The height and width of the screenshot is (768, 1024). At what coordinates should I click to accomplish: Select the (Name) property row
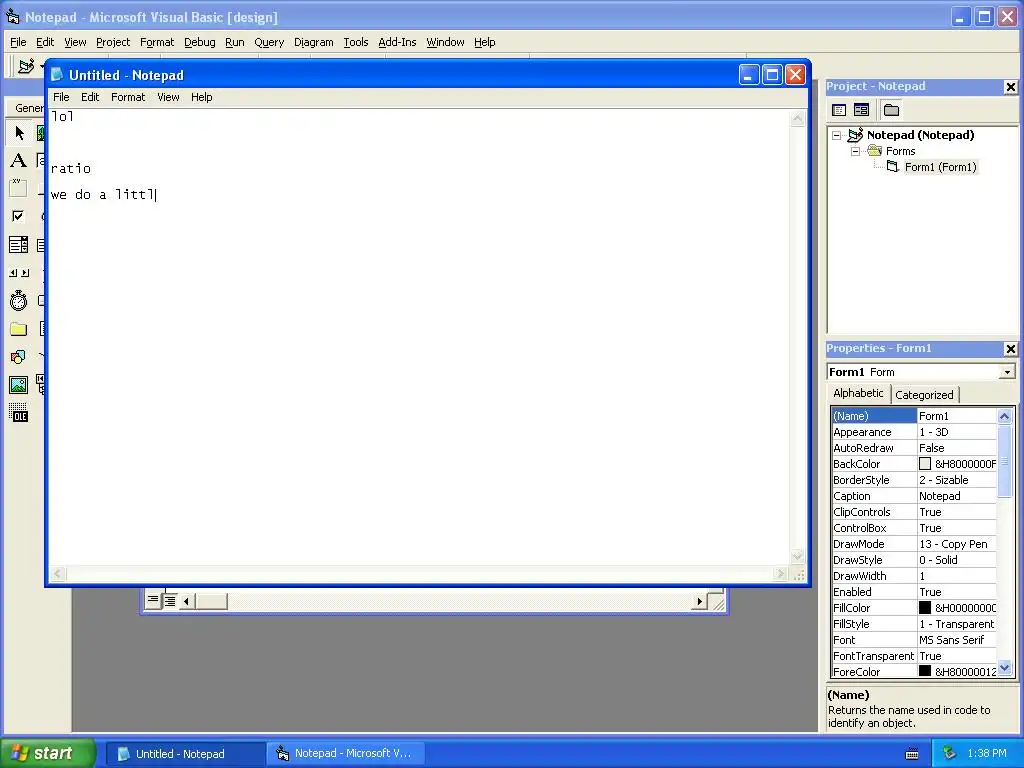[x=914, y=416]
